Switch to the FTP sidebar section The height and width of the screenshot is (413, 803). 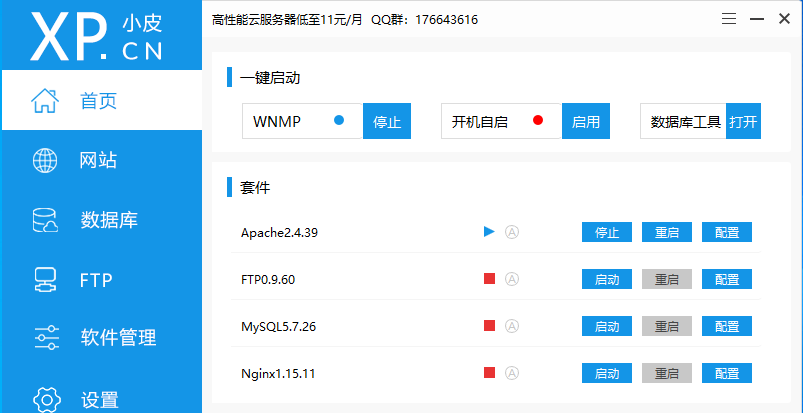click(102, 280)
